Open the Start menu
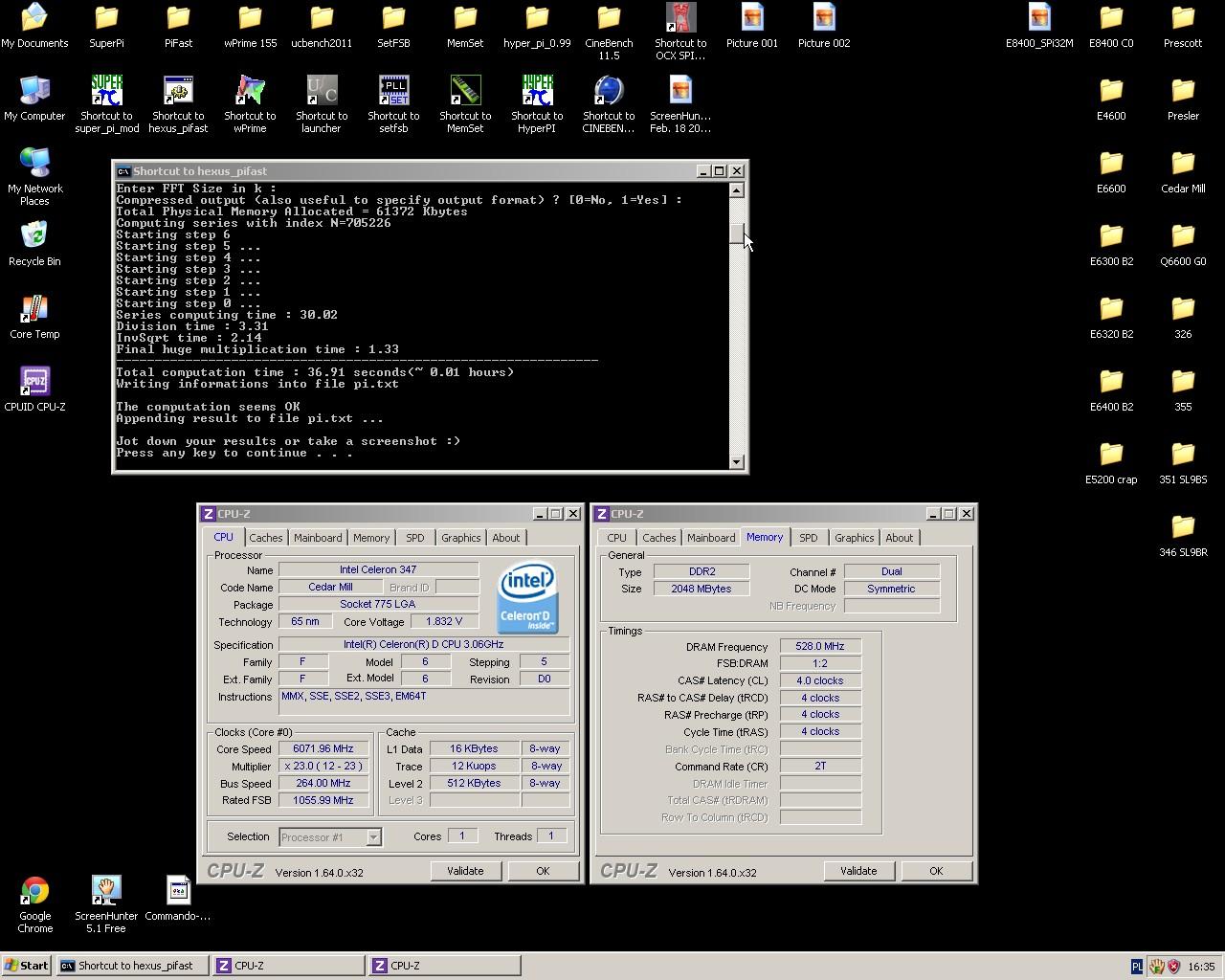1225x980 pixels. (27, 966)
